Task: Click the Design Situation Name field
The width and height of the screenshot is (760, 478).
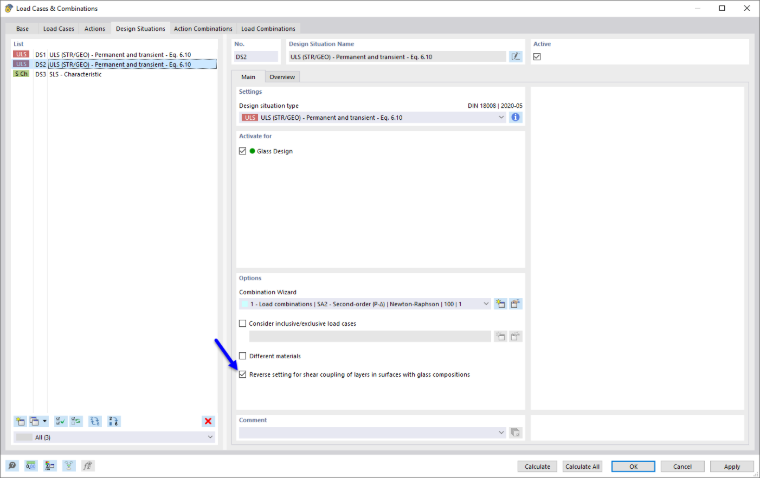Action: click(x=397, y=57)
